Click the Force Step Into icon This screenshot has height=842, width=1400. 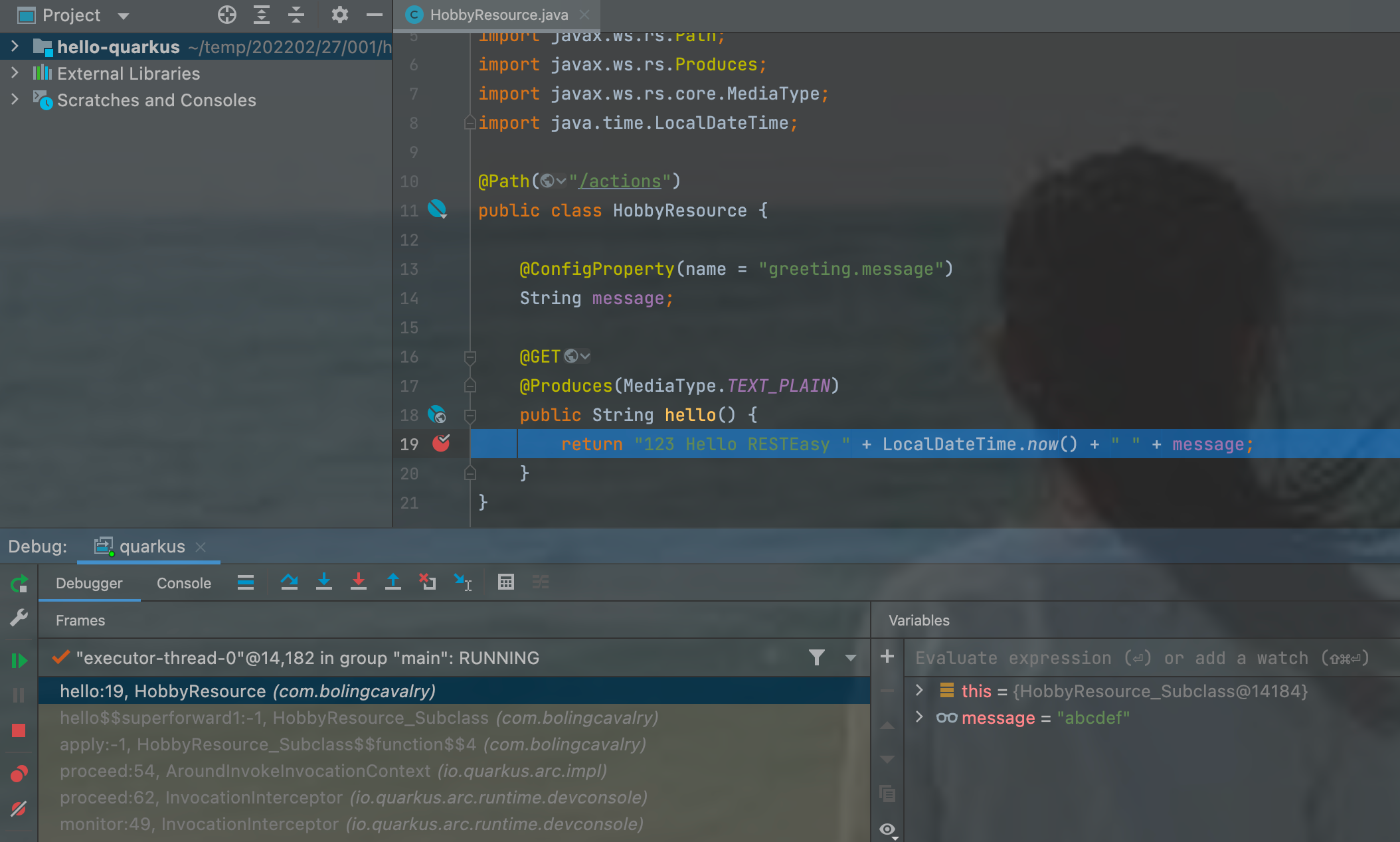click(x=358, y=582)
